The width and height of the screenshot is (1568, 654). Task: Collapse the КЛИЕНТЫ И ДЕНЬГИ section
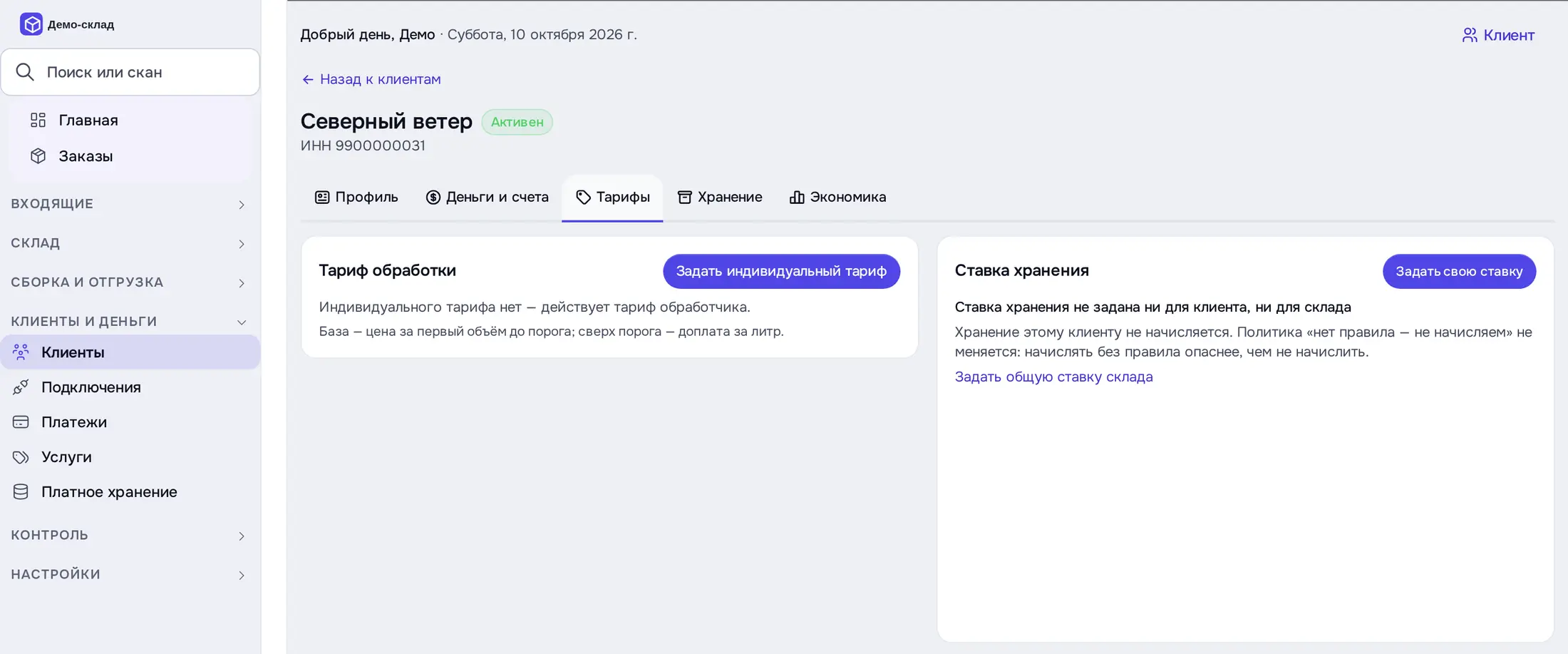[x=130, y=322]
